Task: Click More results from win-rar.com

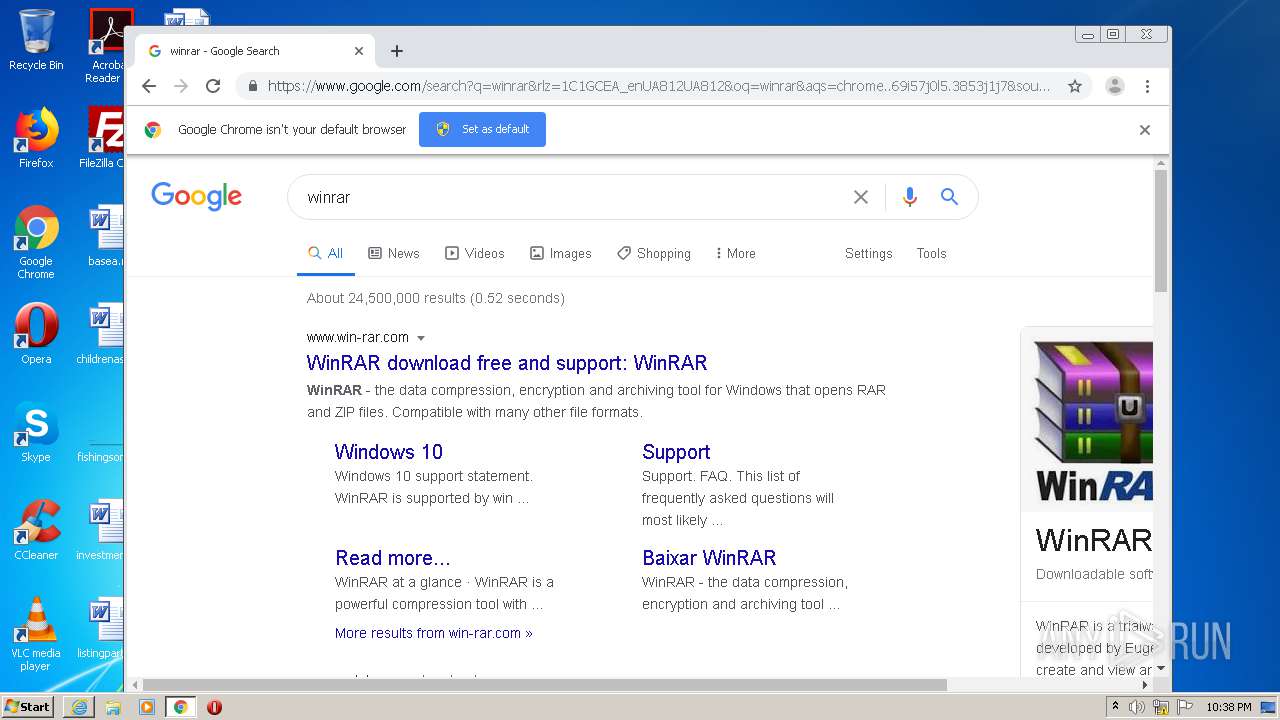Action: coord(434,633)
